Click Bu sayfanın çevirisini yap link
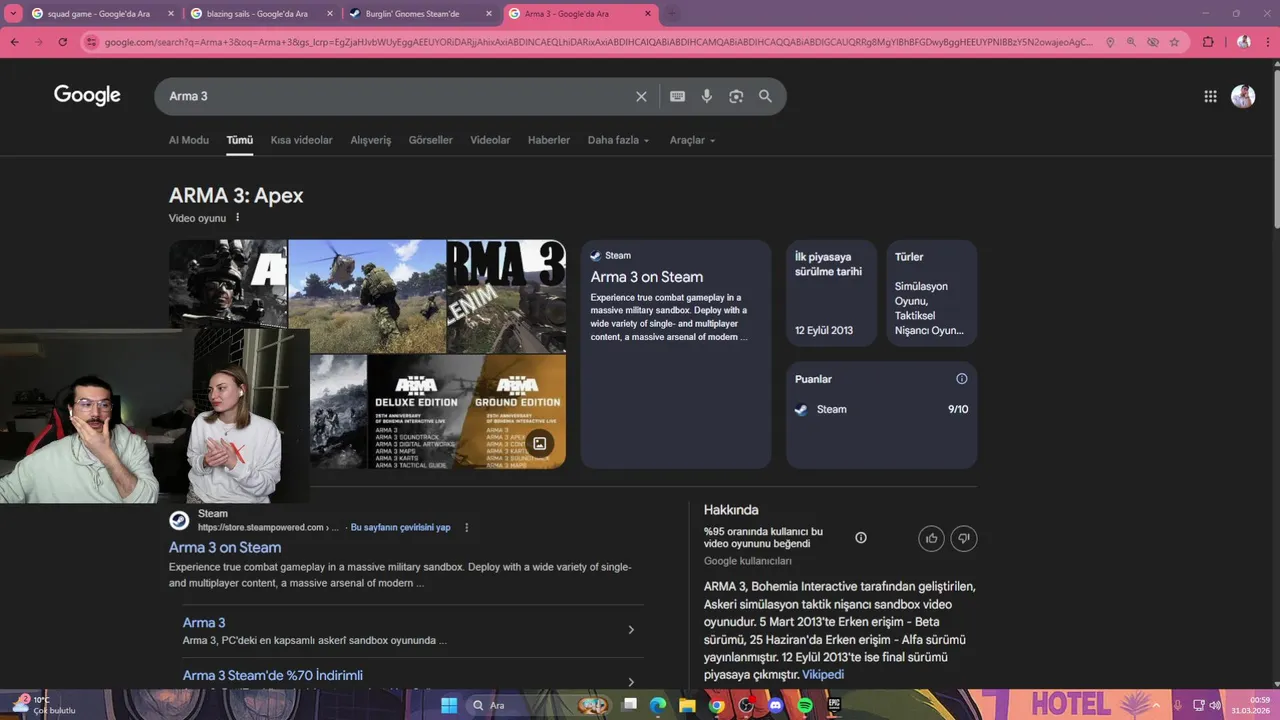This screenshot has width=1280, height=720. point(400,527)
